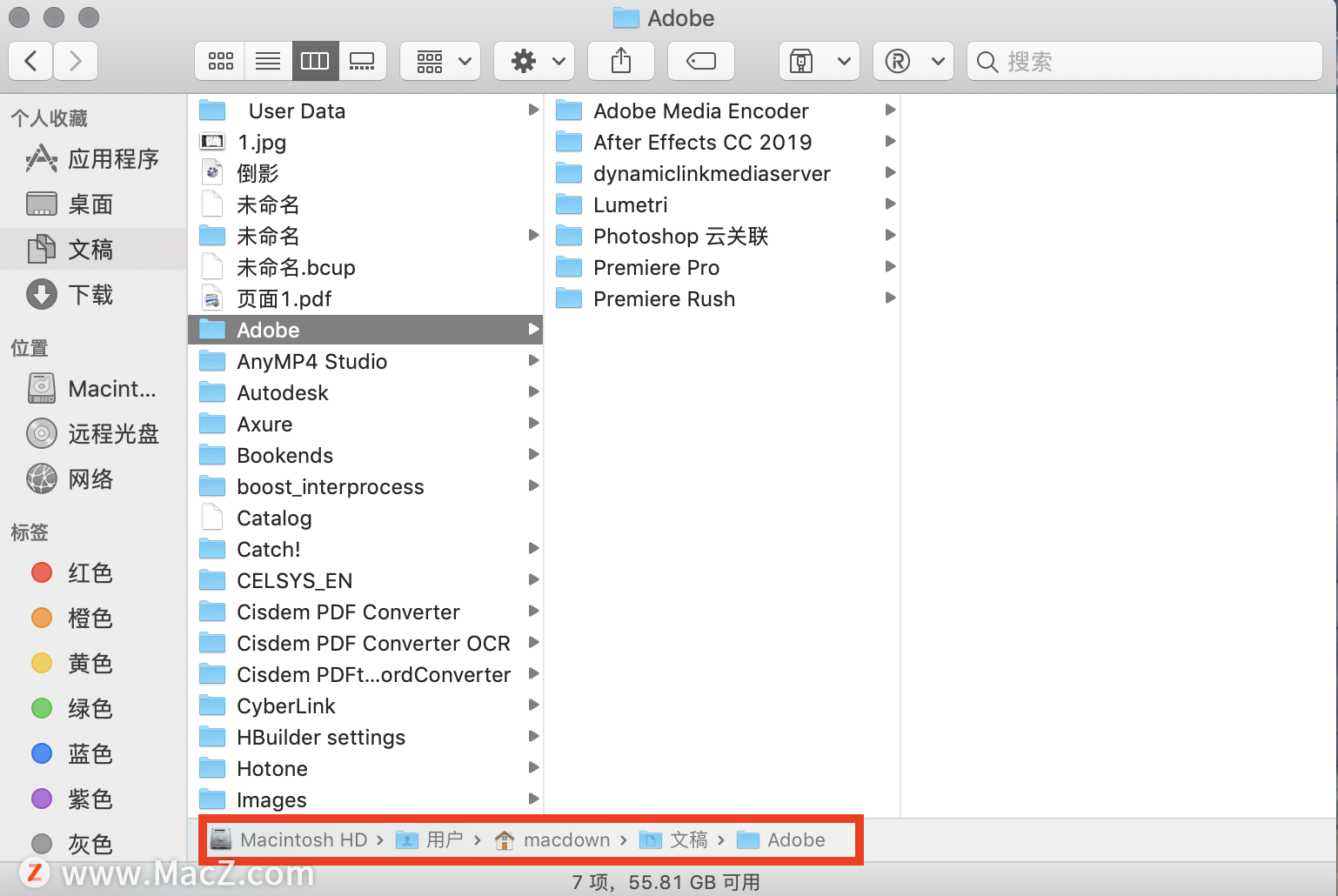
Task: Switch to list view
Action: [x=268, y=61]
